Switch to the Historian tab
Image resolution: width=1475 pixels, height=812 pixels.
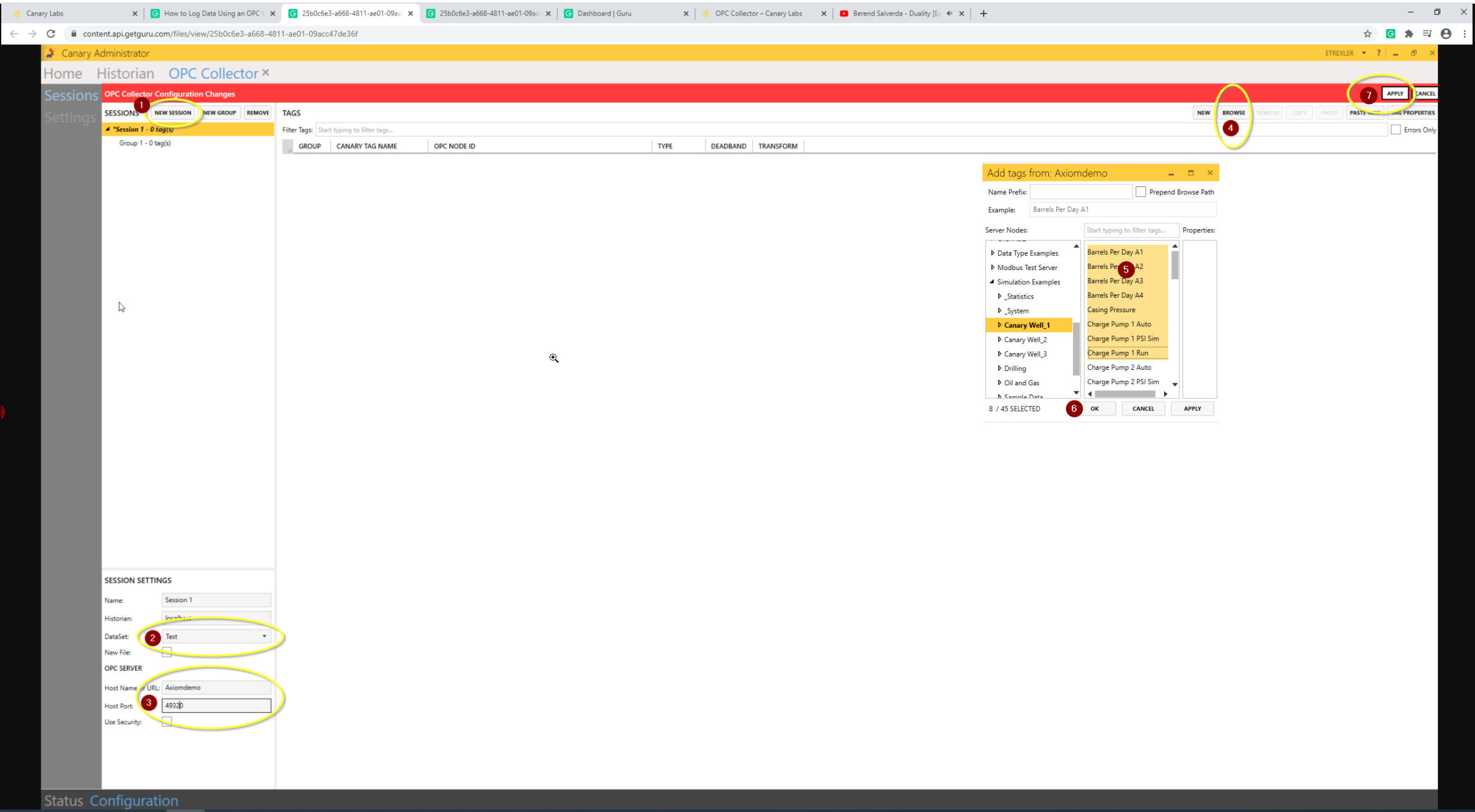[x=125, y=73]
